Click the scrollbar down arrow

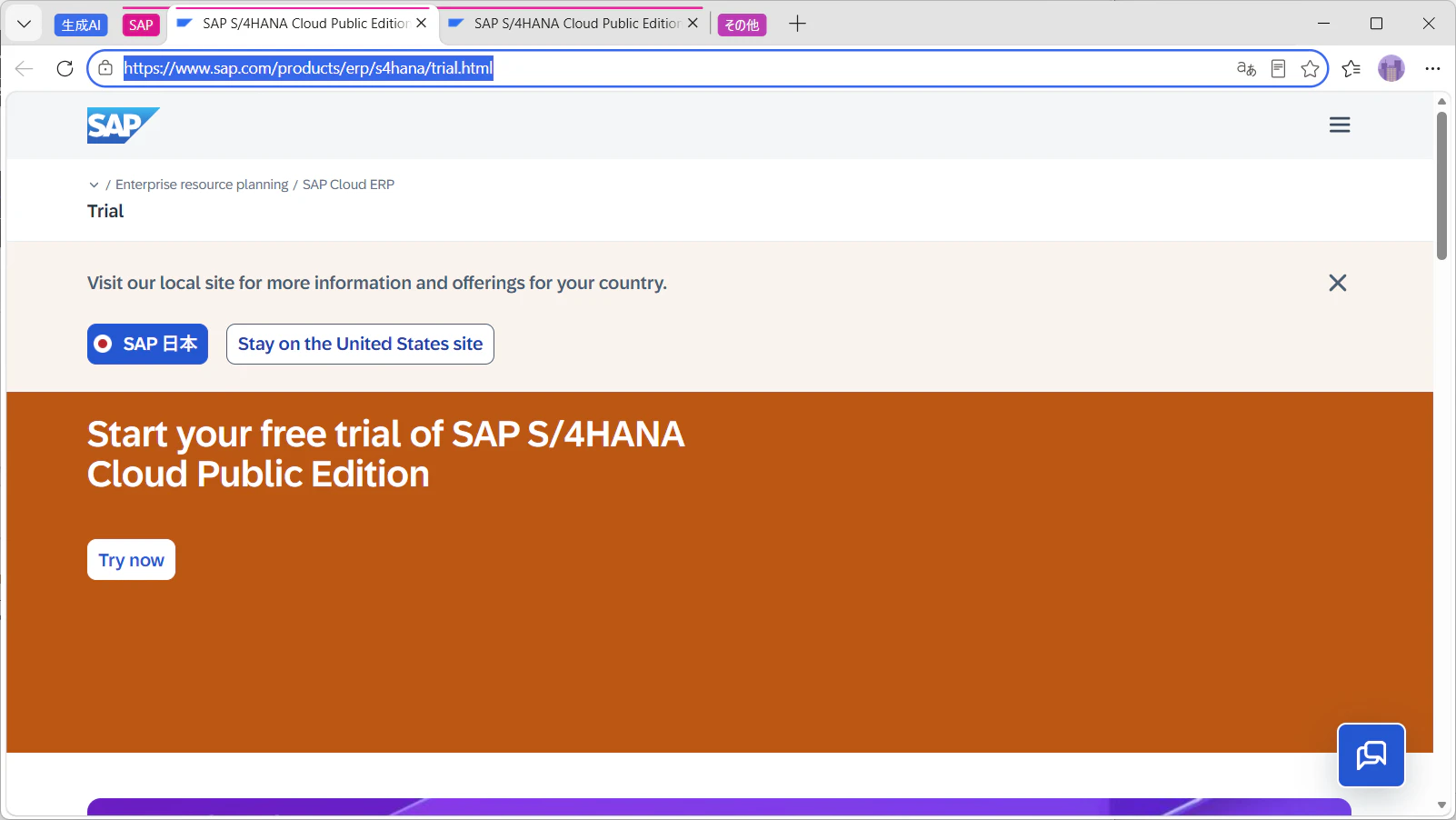click(1441, 805)
